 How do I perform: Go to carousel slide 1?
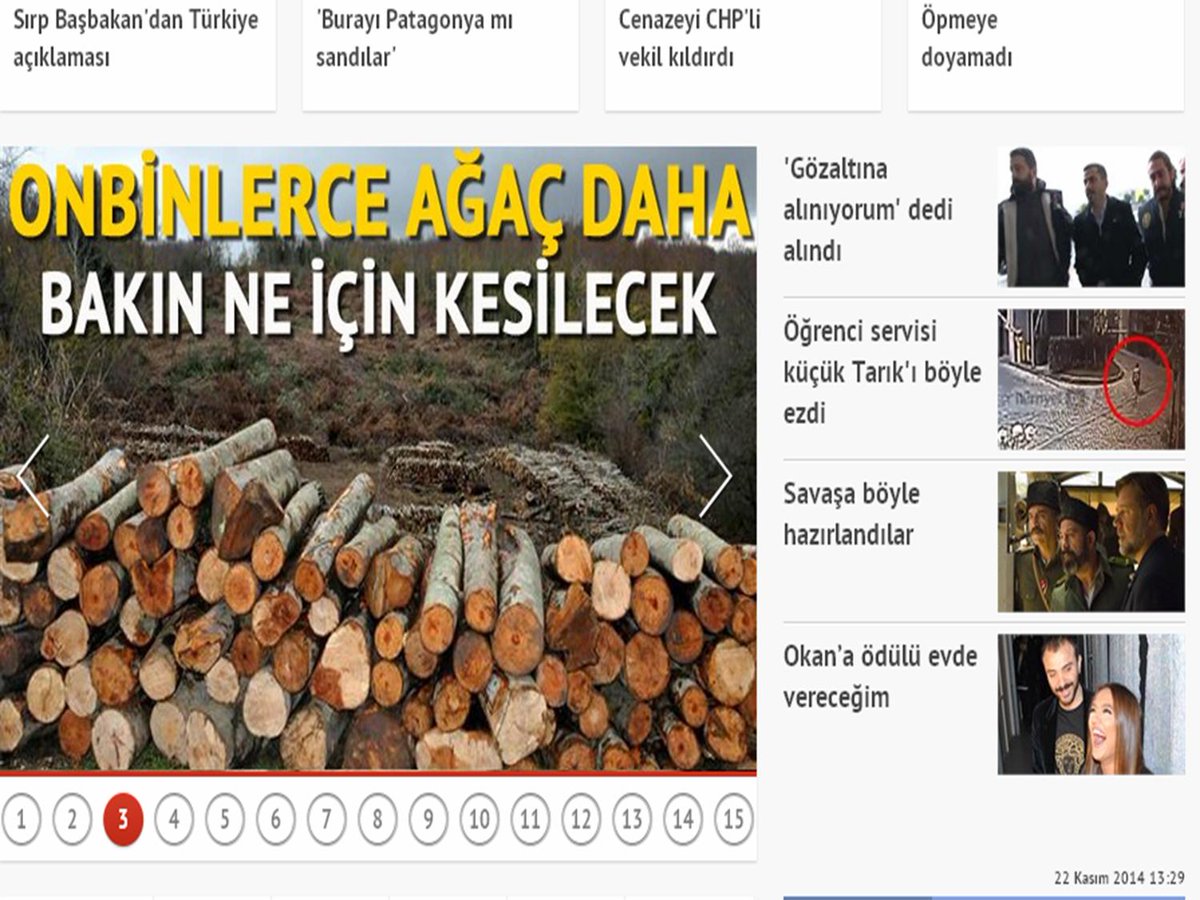[21, 821]
